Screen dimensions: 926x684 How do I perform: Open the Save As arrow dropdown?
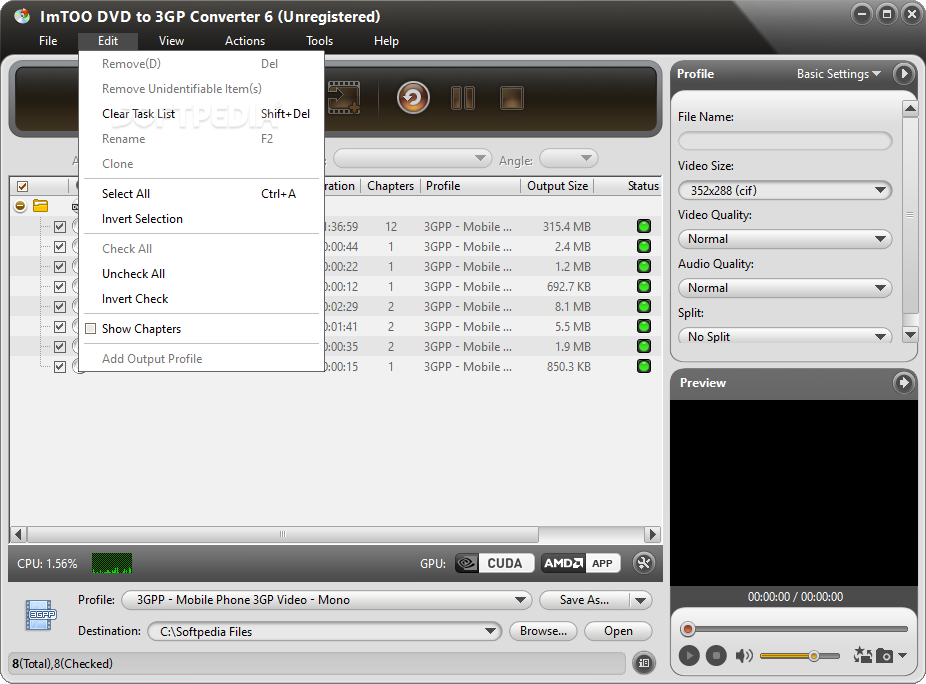(641, 600)
